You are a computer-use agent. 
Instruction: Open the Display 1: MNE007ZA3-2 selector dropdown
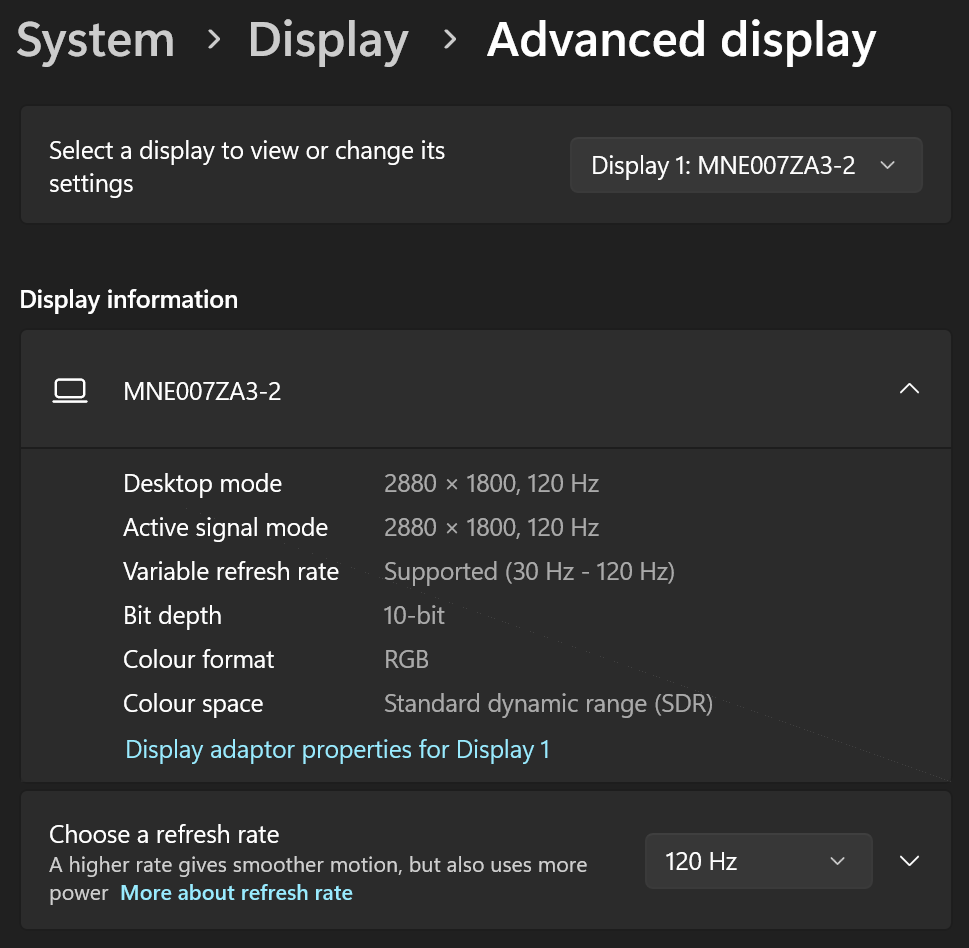[x=746, y=165]
